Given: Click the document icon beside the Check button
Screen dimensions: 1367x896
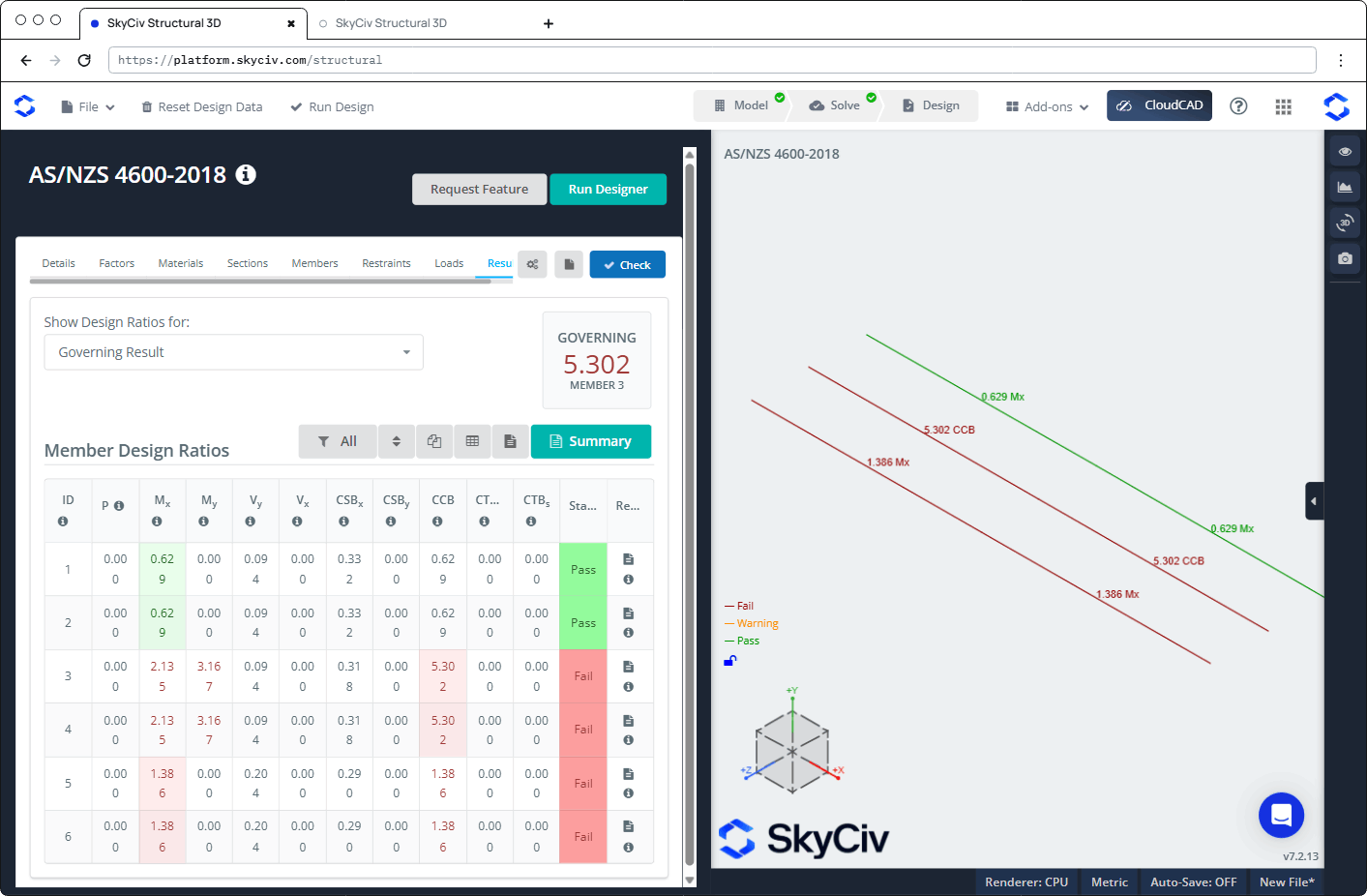Looking at the screenshot, I should pyautogui.click(x=569, y=264).
